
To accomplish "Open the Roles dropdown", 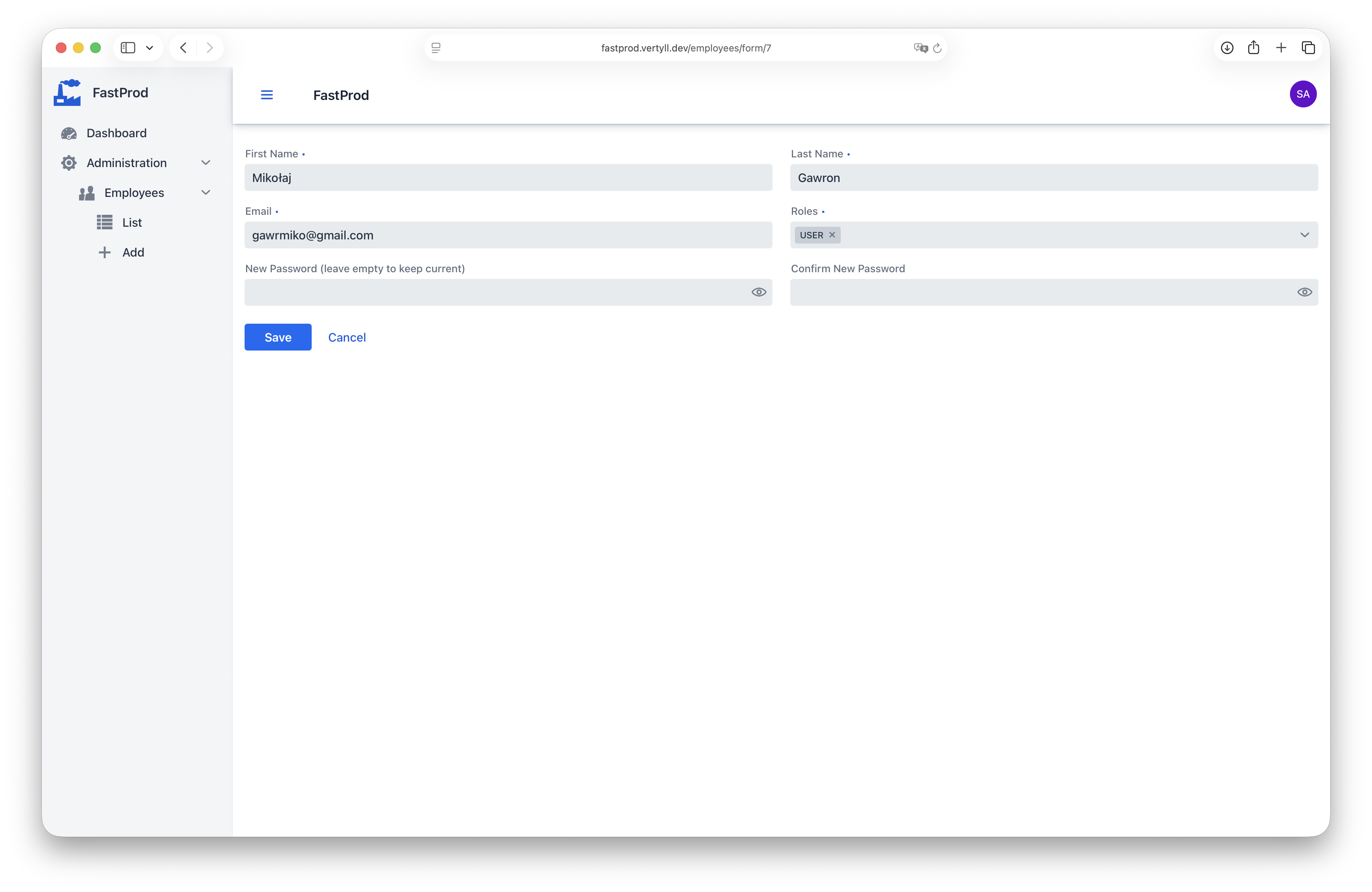I will [x=1304, y=235].
